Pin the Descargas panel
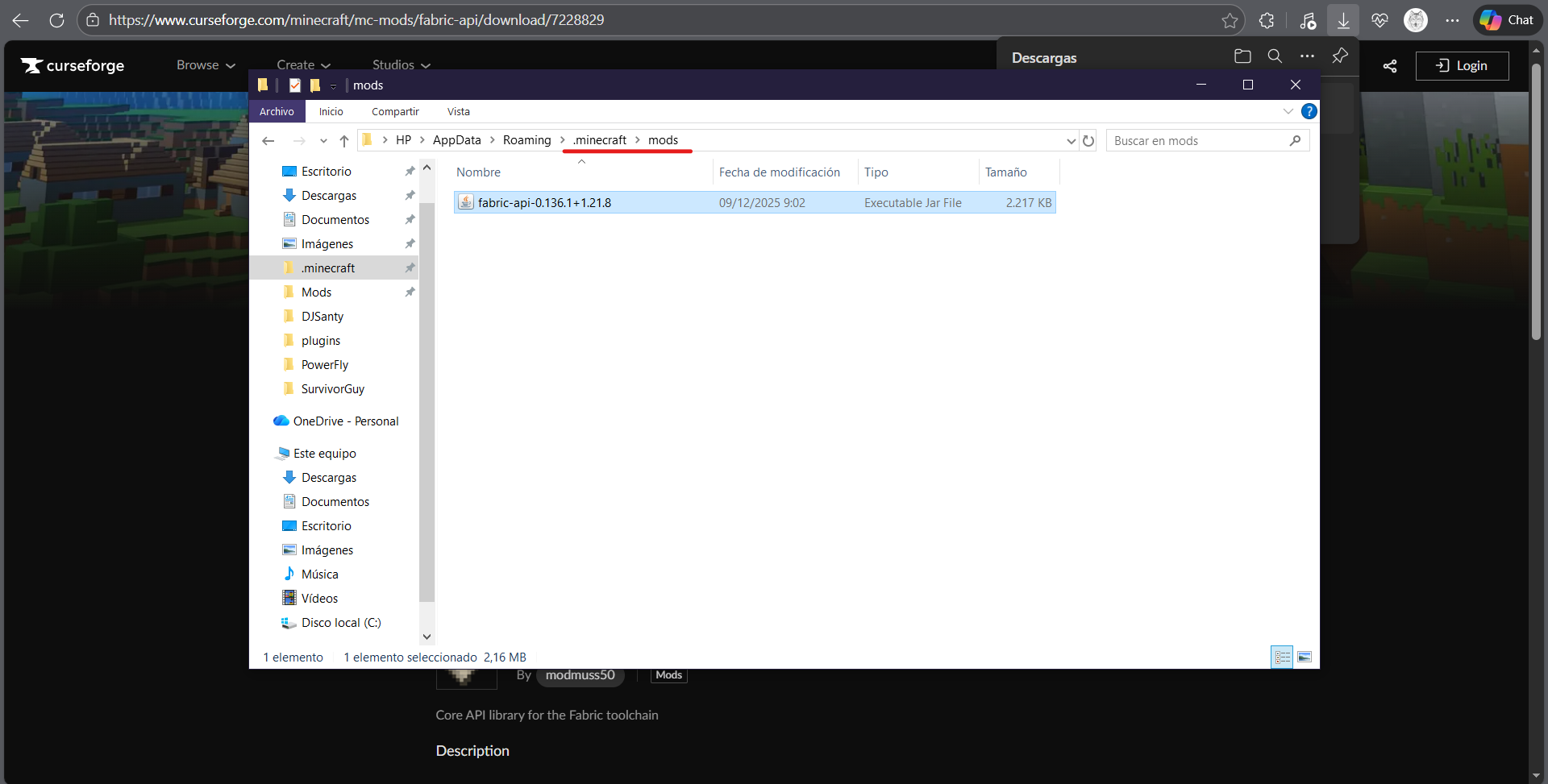The image size is (1548, 784). tap(1340, 56)
